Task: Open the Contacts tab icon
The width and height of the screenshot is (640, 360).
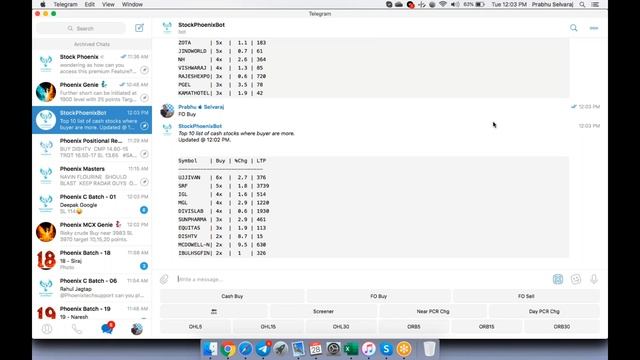Action: tap(47, 329)
